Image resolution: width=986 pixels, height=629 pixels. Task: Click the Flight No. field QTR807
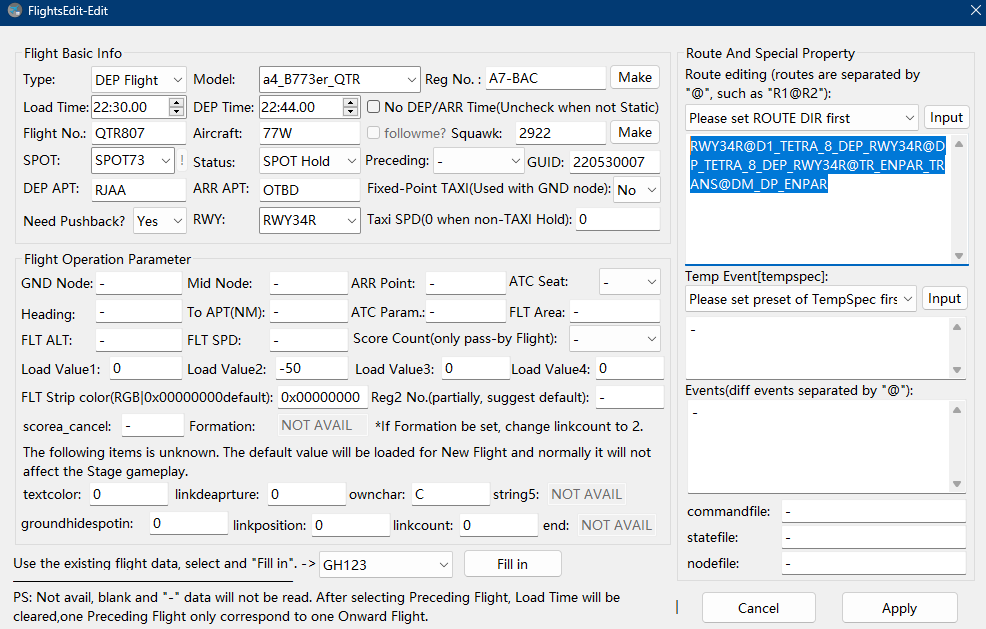(x=138, y=133)
